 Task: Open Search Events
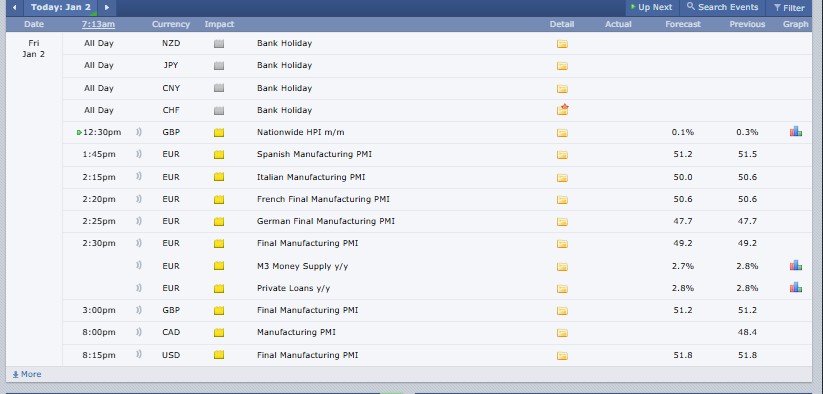click(722, 7)
